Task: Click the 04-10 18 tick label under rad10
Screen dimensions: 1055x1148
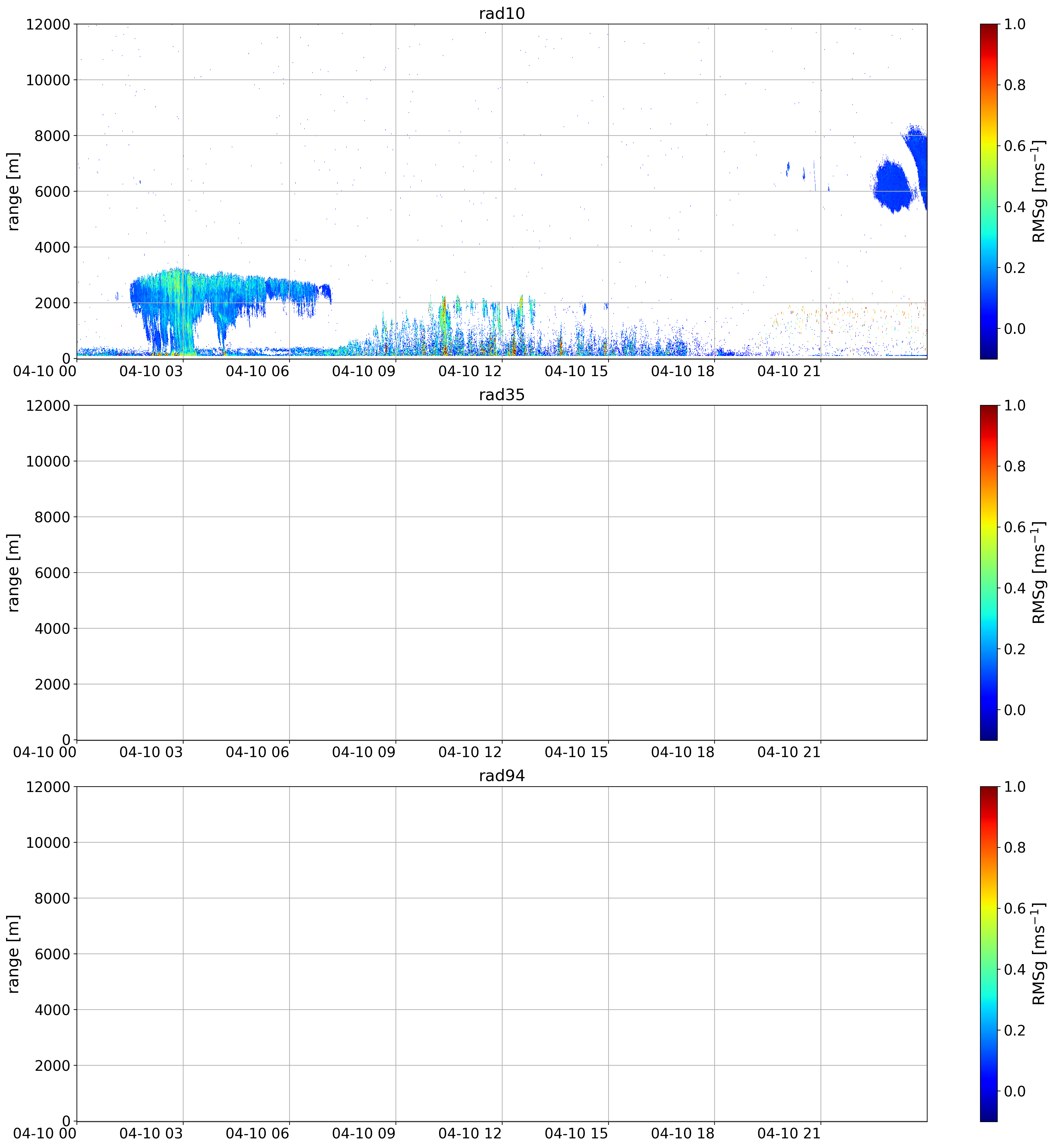Action: coord(683,371)
